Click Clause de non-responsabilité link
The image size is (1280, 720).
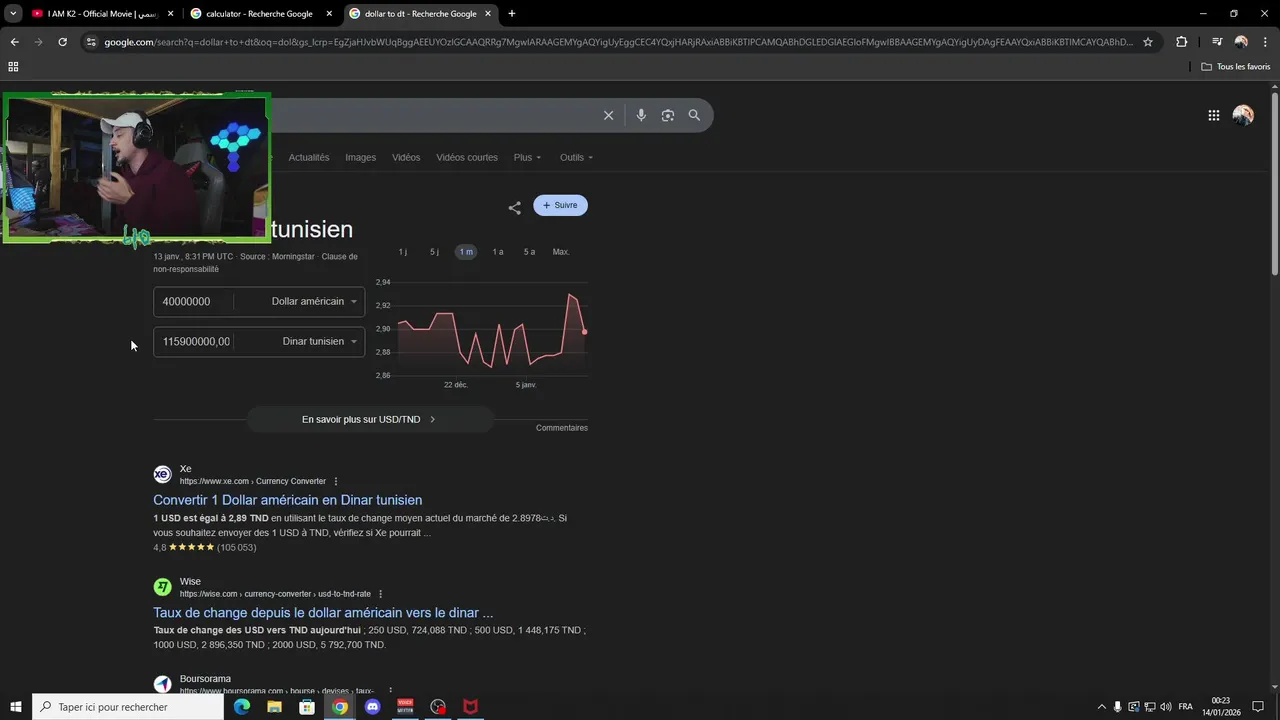[x=255, y=263]
